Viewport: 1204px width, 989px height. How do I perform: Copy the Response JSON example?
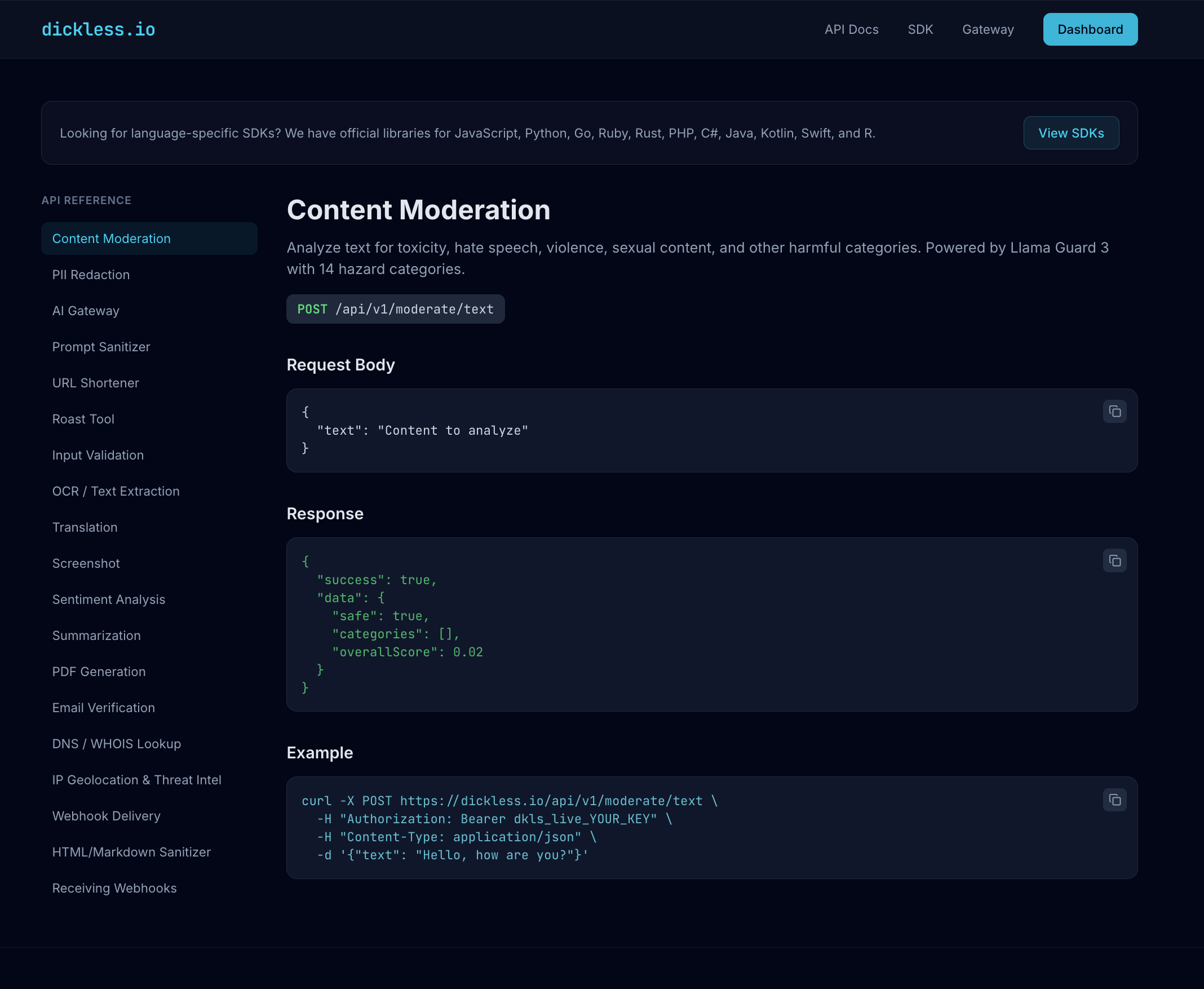pyautogui.click(x=1114, y=560)
